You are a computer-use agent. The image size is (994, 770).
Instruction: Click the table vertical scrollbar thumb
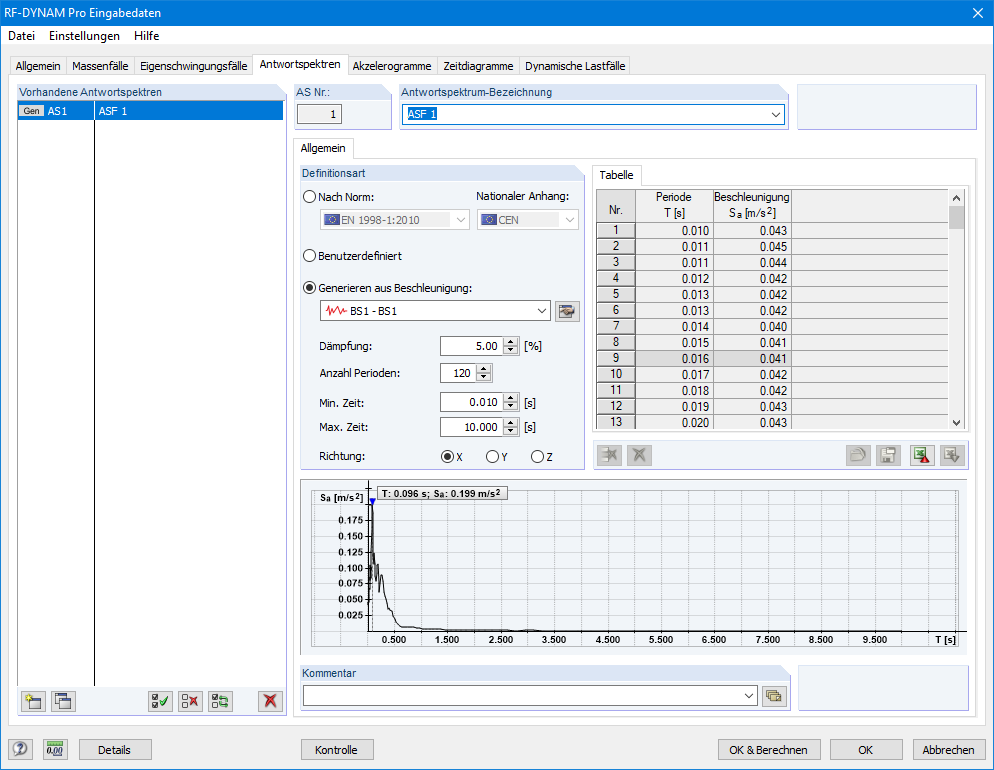tap(956, 217)
